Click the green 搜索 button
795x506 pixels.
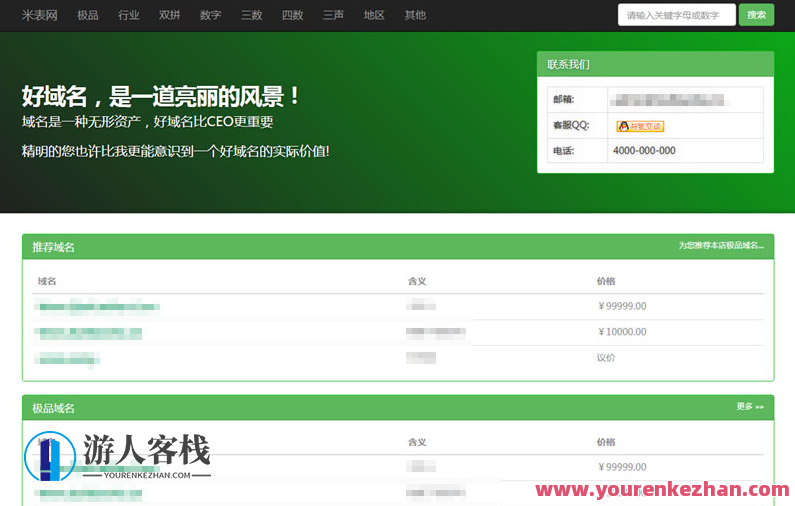(x=756, y=15)
